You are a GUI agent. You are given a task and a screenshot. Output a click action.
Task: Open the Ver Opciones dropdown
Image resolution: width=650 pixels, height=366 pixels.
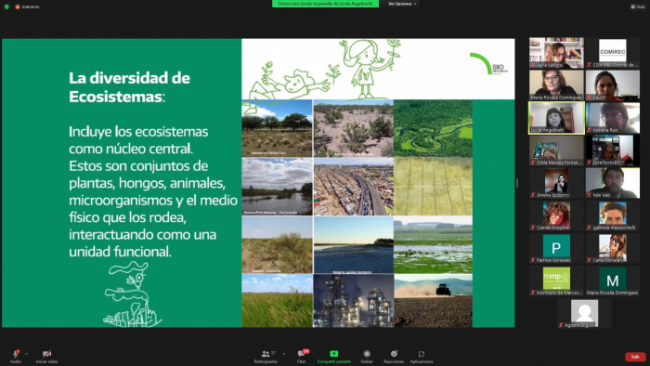[402, 4]
